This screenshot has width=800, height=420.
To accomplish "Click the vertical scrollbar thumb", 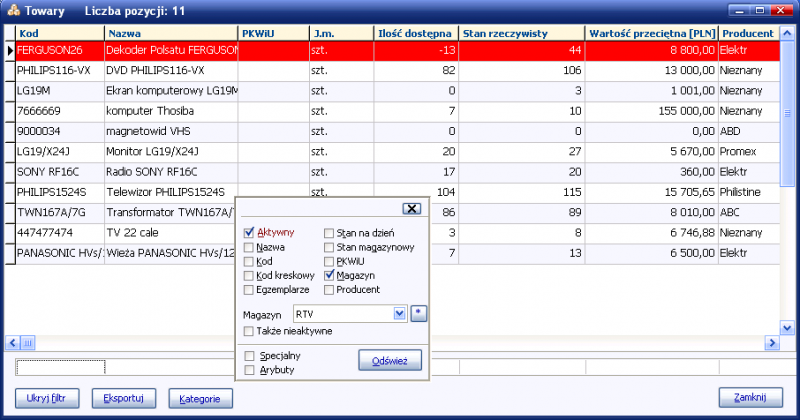I will (x=787, y=113).
